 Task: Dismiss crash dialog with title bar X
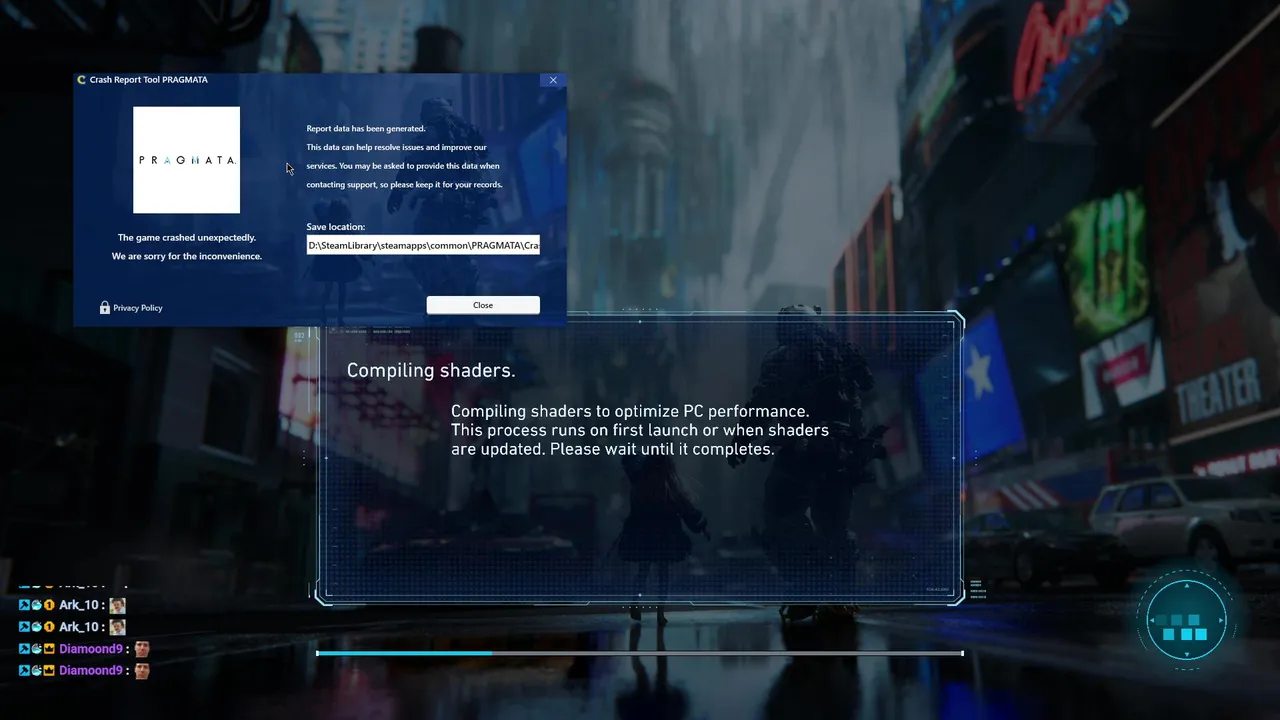pos(553,80)
